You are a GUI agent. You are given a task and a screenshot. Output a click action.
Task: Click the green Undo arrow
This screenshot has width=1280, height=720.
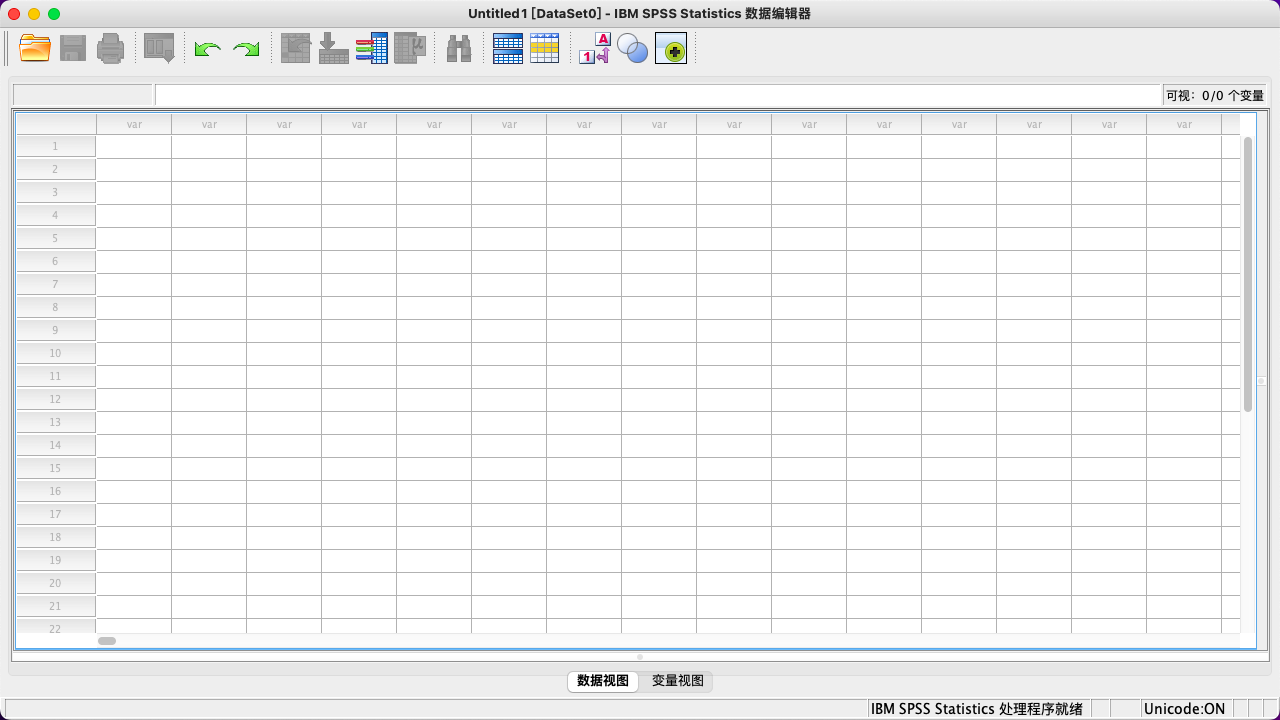pos(208,48)
